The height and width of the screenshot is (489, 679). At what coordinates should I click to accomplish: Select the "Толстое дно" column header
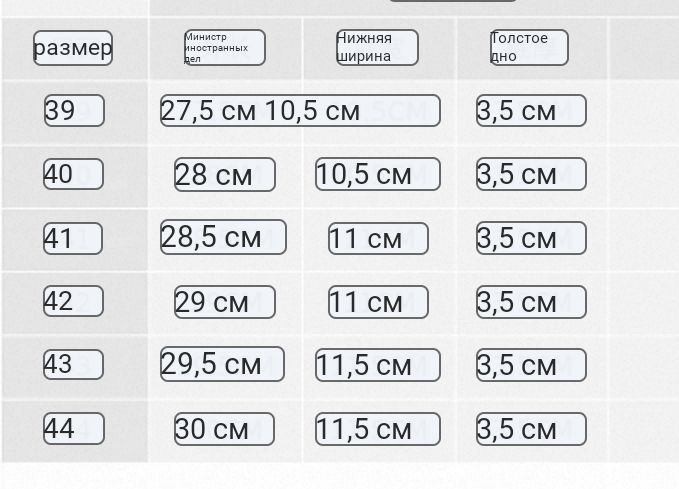(529, 48)
